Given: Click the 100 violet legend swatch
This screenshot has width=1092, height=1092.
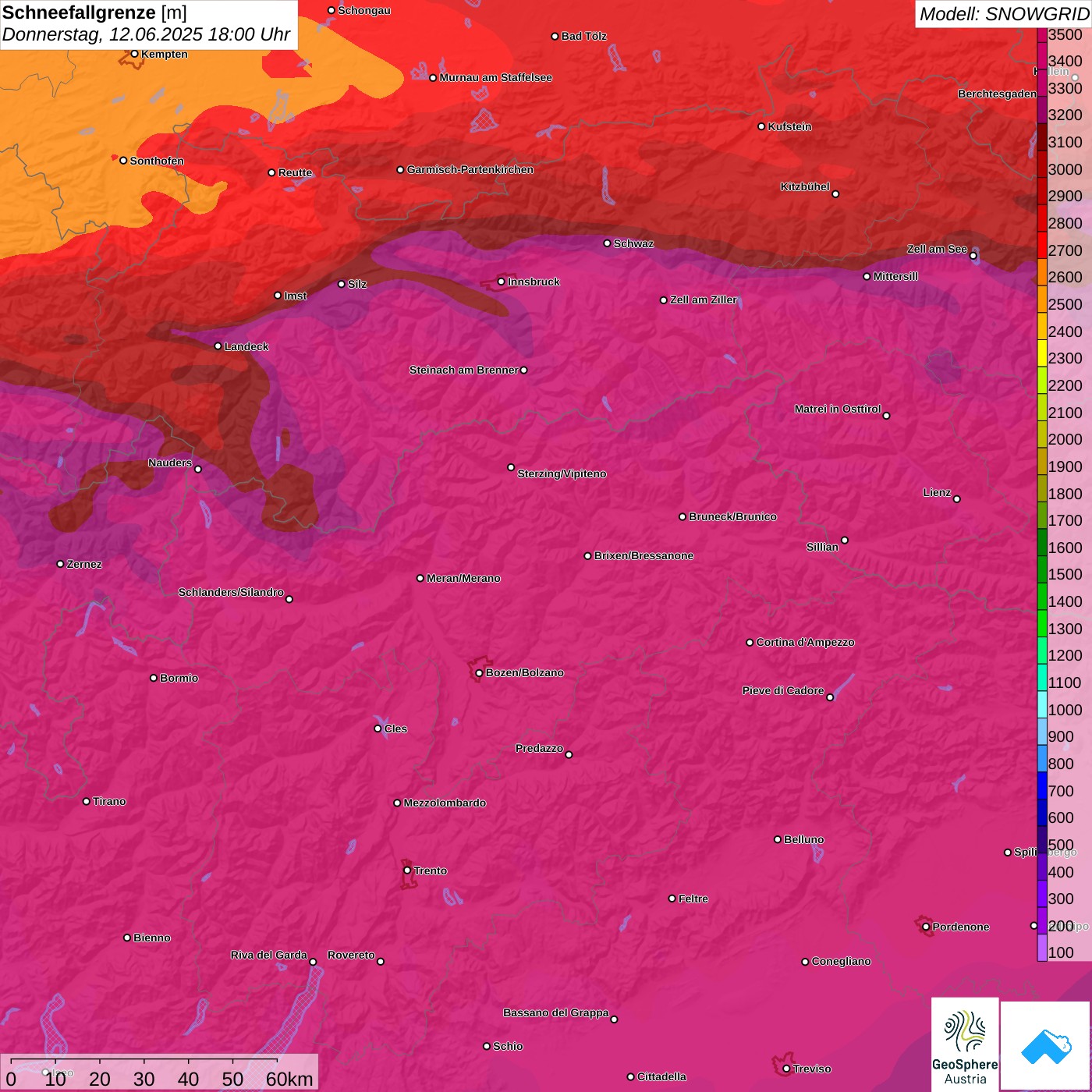Looking at the screenshot, I should [x=1042, y=947].
